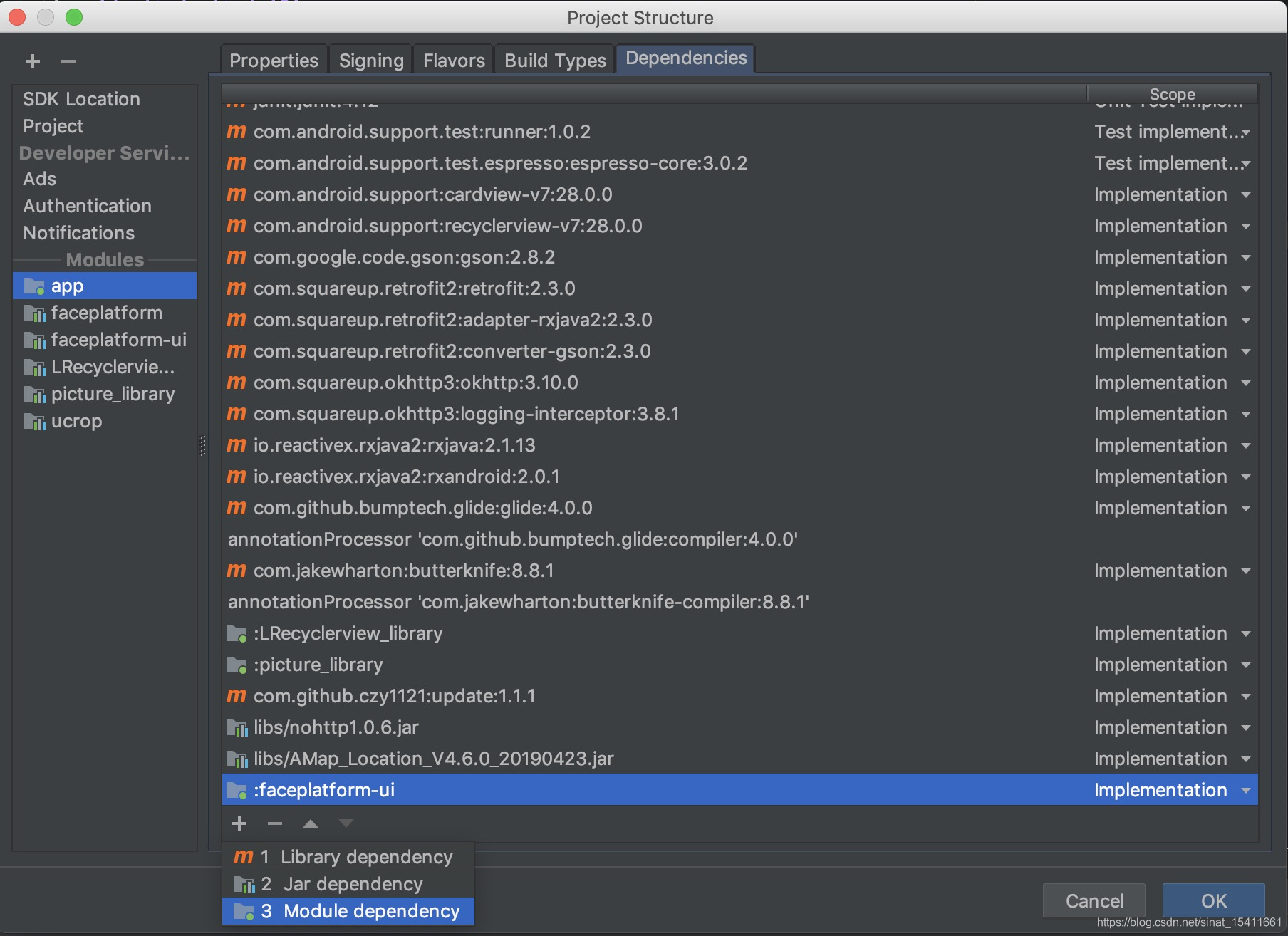Screen dimensions: 1288x936
Task: Select logging-interceptor:3.8.1 dependency row
Action: point(739,414)
